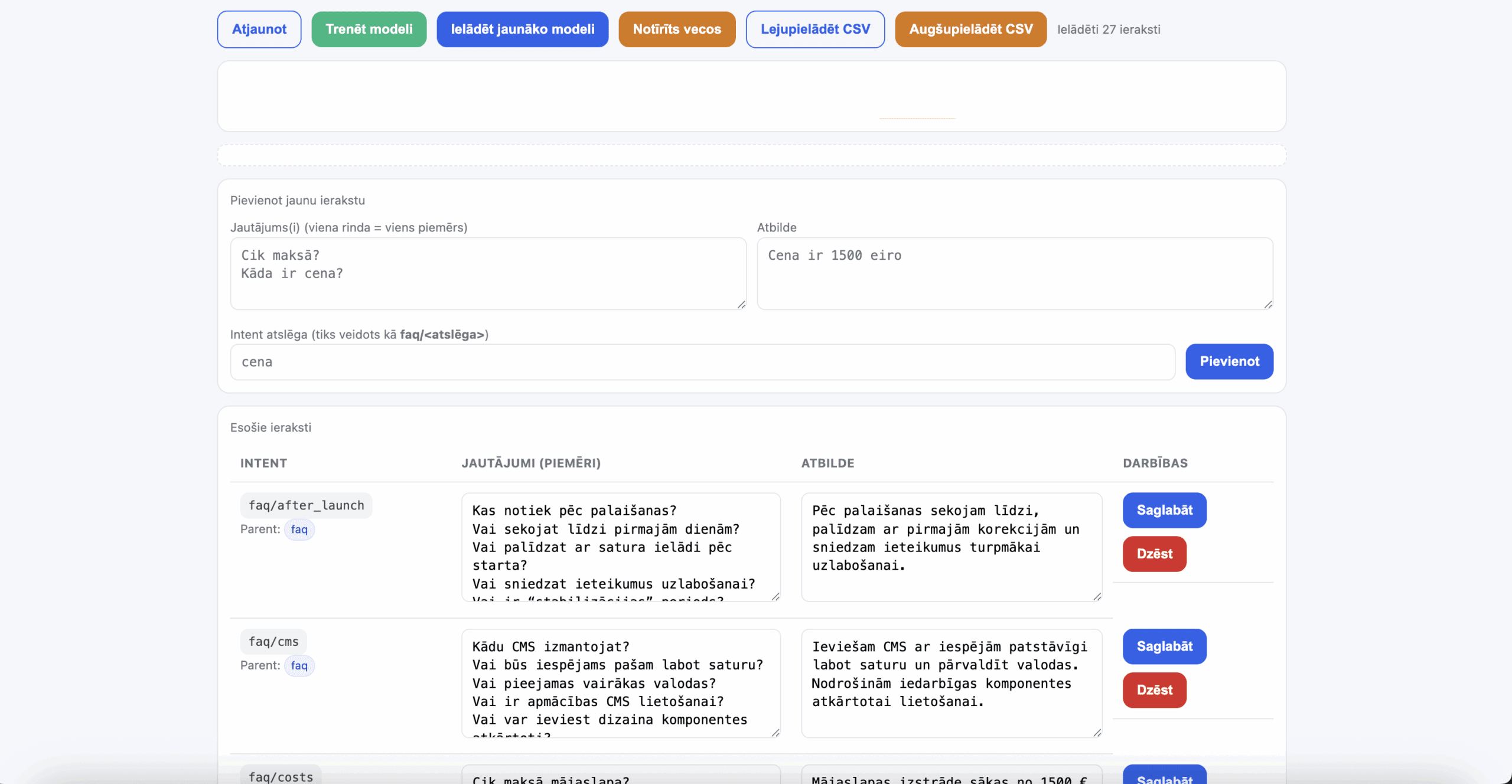Delete the faq/after_launch entry with Dzēst

click(x=1154, y=554)
